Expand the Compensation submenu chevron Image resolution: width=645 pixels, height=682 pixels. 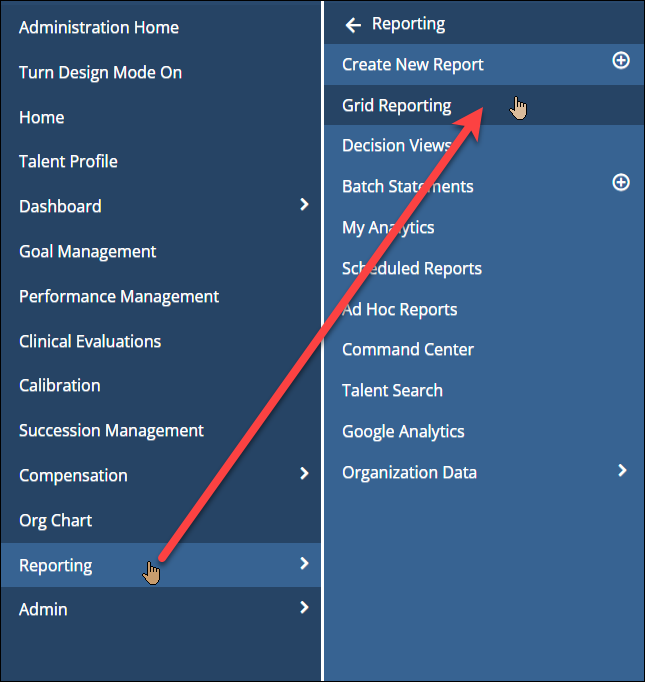coord(304,473)
